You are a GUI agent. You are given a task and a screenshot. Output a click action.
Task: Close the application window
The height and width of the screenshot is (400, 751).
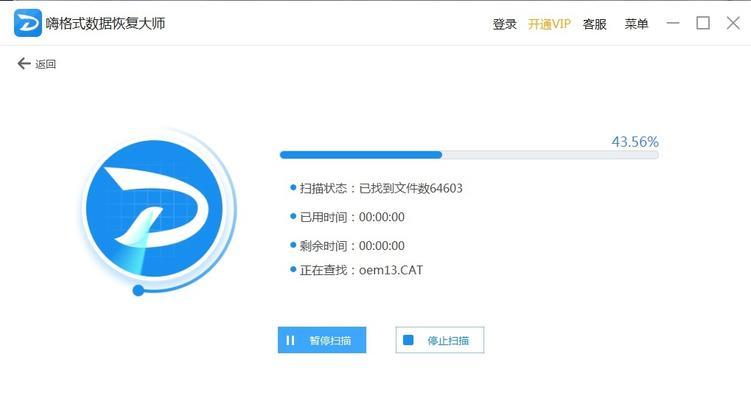tap(733, 23)
